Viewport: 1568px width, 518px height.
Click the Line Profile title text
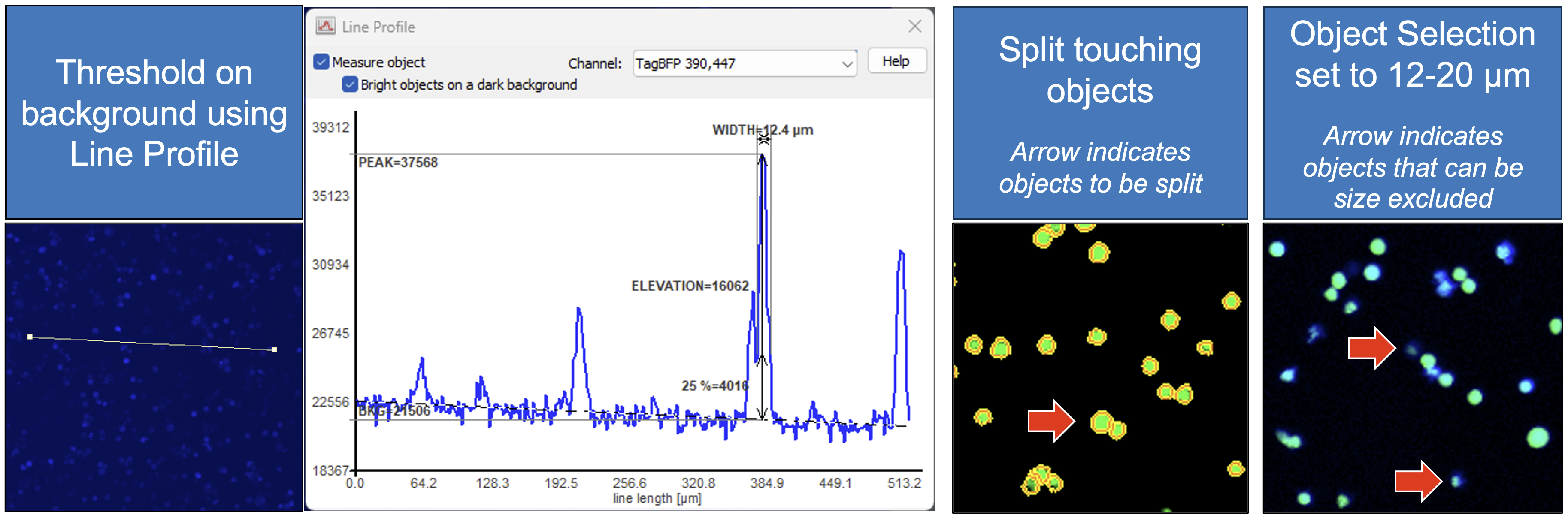pyautogui.click(x=378, y=27)
